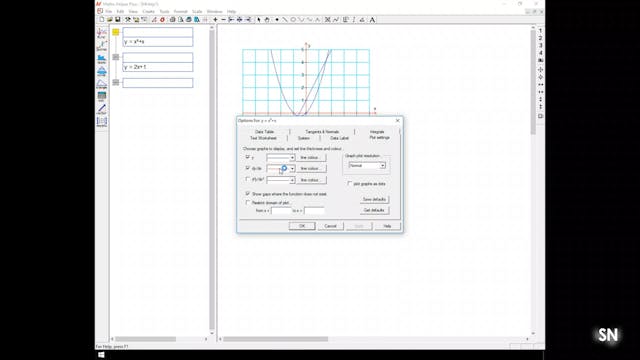640x360 pixels.
Task: Open the Tools menu
Action: tap(164, 11)
